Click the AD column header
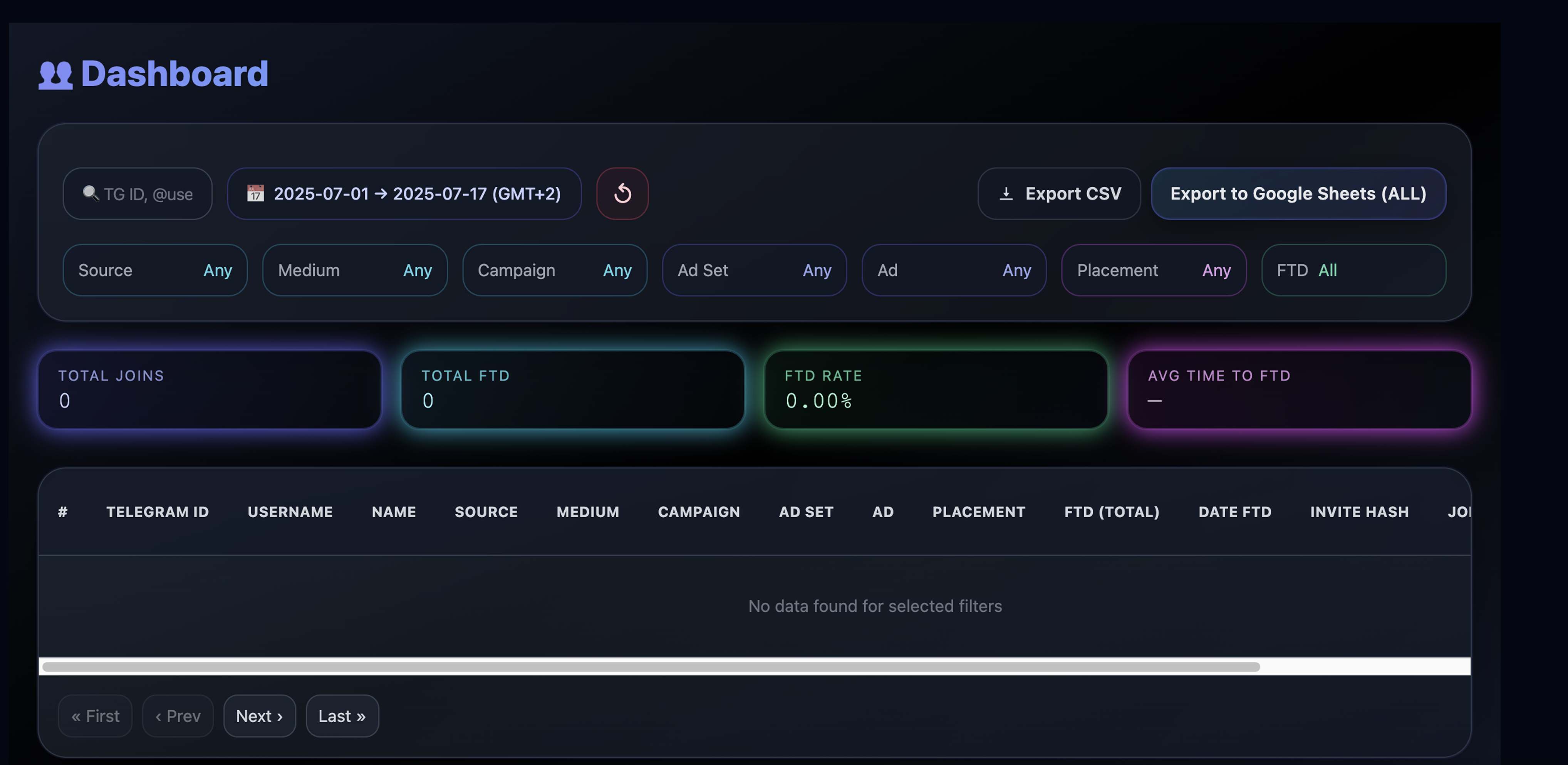The width and height of the screenshot is (1568, 765). click(883, 512)
